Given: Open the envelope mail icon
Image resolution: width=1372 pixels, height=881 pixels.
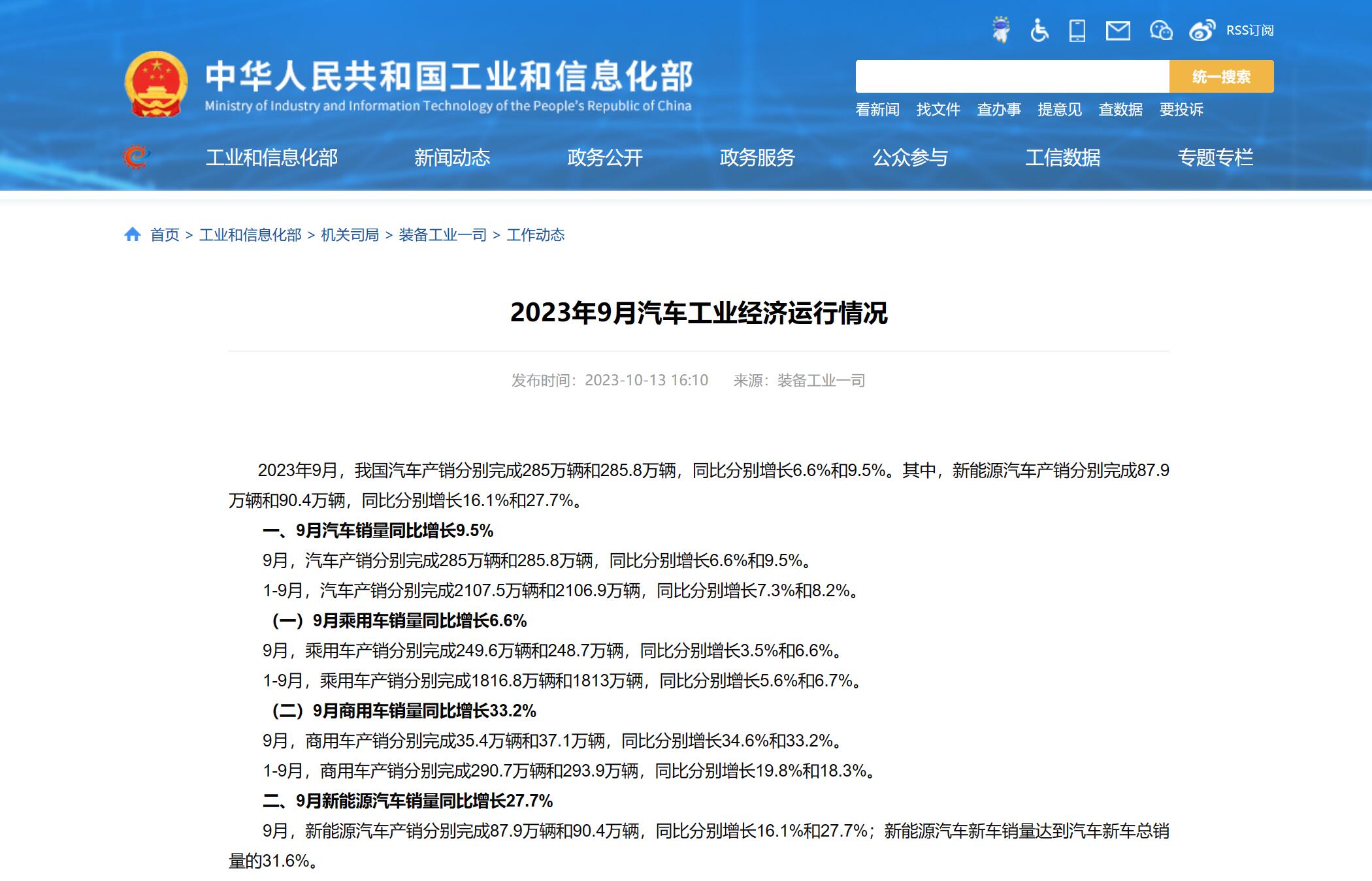Looking at the screenshot, I should (1118, 30).
